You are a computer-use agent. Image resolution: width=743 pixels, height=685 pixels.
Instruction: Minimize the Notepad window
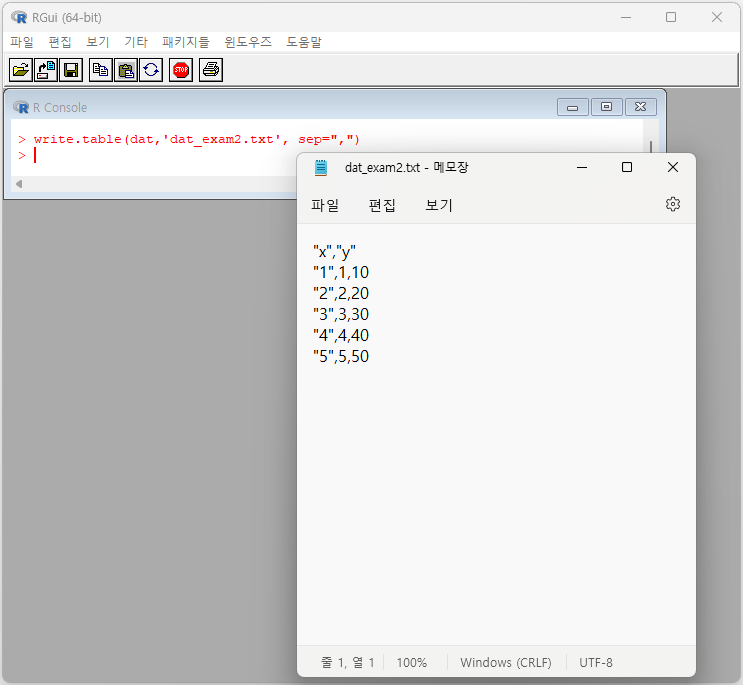click(582, 167)
